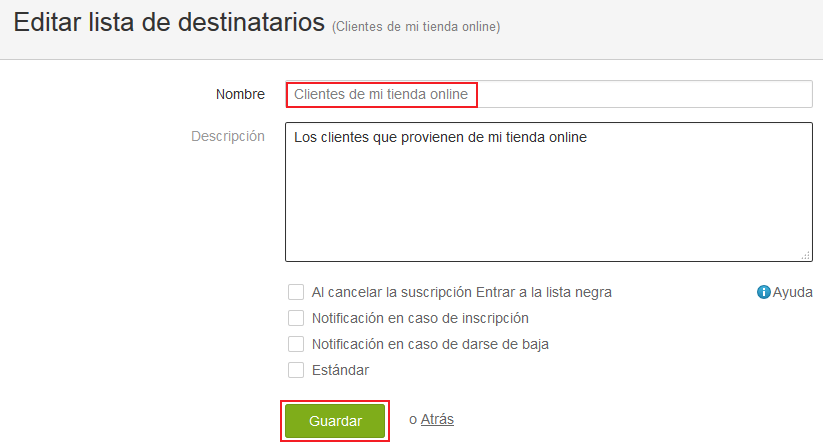Tick the Notificación en caso de inscripción checkbox
823x445 pixels.
click(296, 318)
